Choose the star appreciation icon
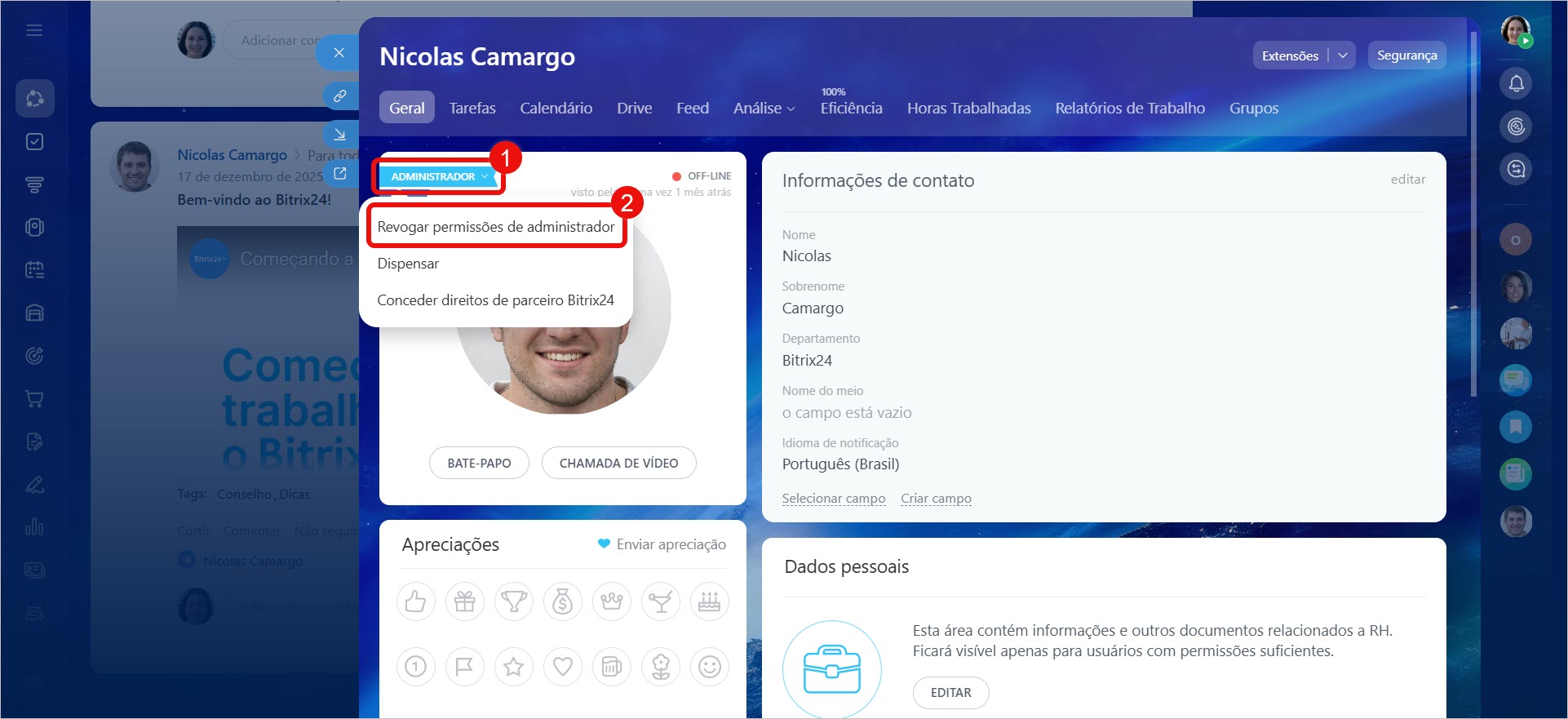Image resolution: width=1568 pixels, height=719 pixels. point(513,667)
